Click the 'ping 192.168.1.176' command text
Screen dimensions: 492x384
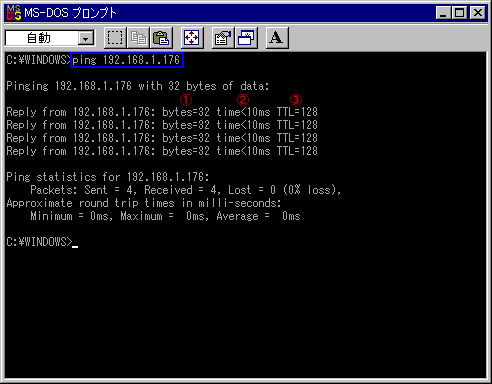coord(126,60)
